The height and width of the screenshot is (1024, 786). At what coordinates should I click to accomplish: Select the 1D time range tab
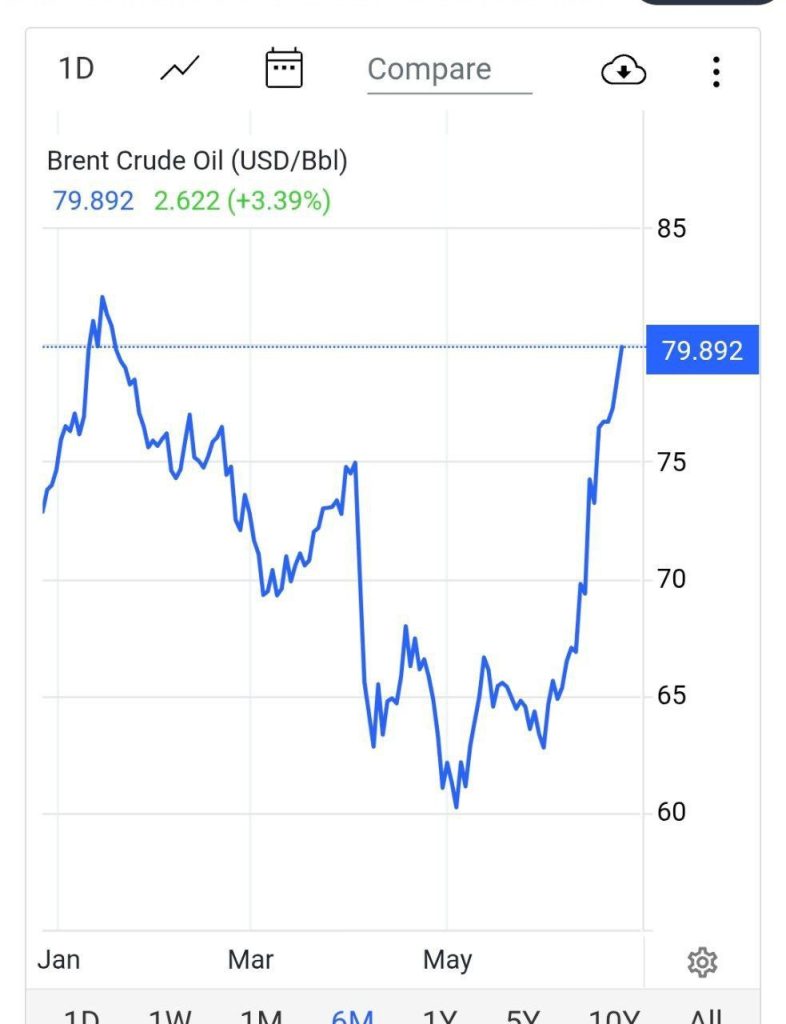pyautogui.click(x=81, y=1016)
